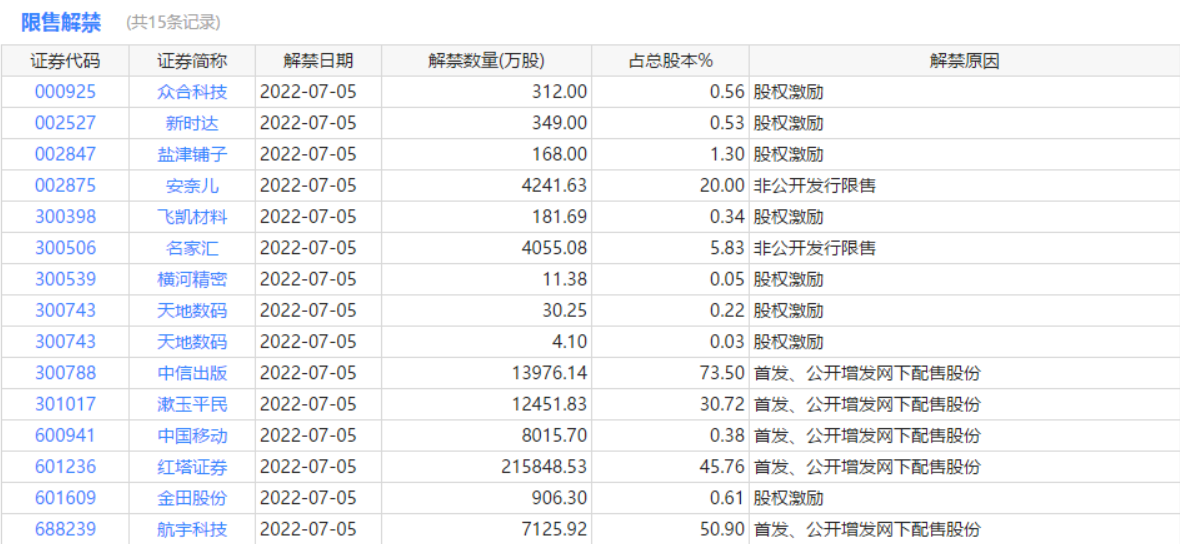Select 新时达 unlock quantity 349.00
The image size is (1180, 544).
pyautogui.click(x=558, y=123)
